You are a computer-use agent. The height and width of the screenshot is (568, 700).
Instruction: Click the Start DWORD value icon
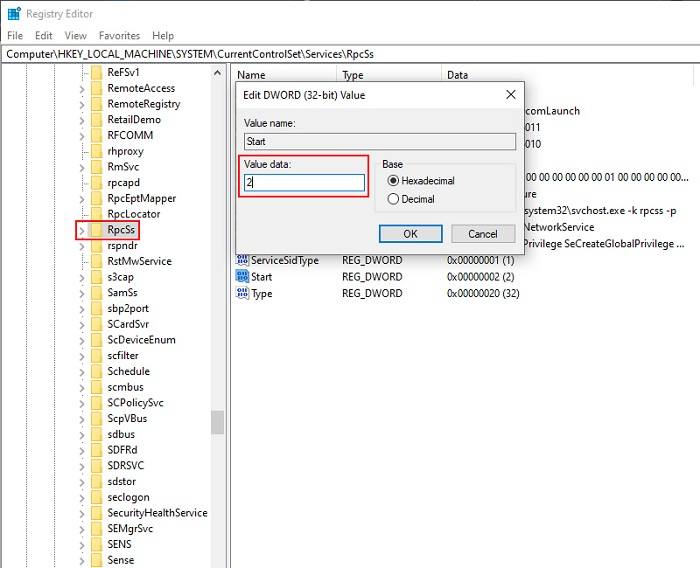[x=242, y=276]
